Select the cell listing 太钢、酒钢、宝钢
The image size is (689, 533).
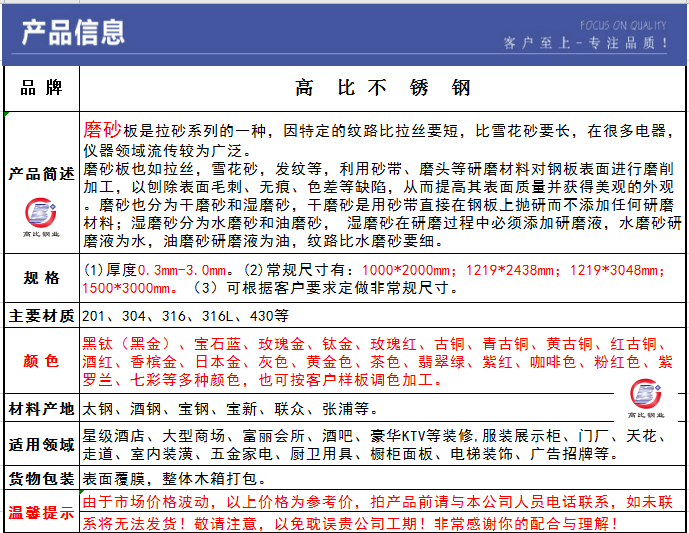click(382, 408)
